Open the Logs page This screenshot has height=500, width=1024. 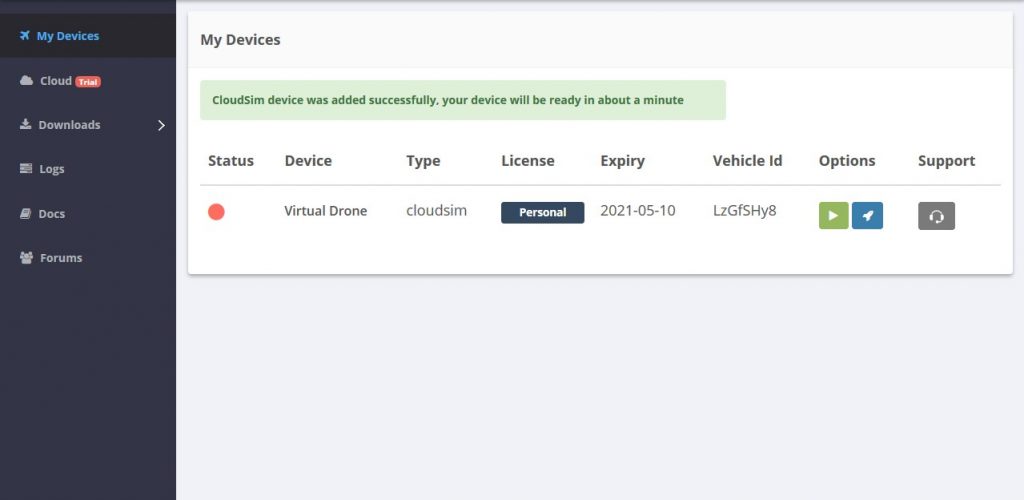click(x=52, y=169)
